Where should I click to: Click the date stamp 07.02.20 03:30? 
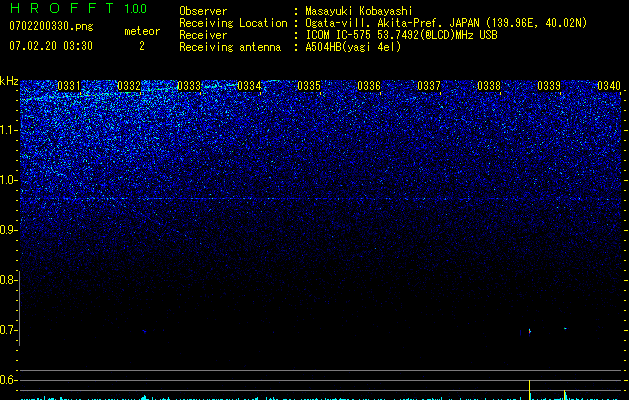pyautogui.click(x=51, y=46)
